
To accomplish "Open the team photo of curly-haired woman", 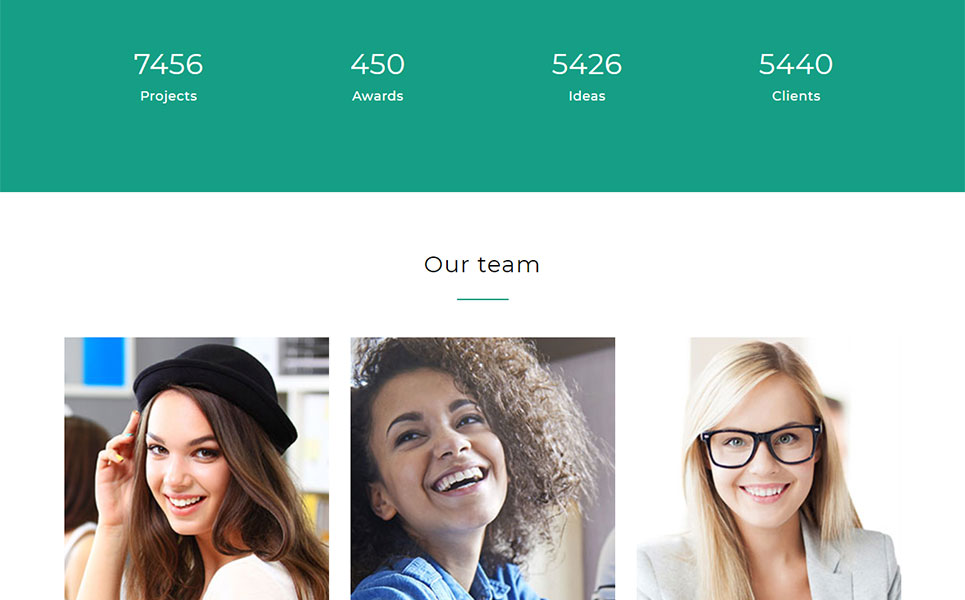I will 482,468.
